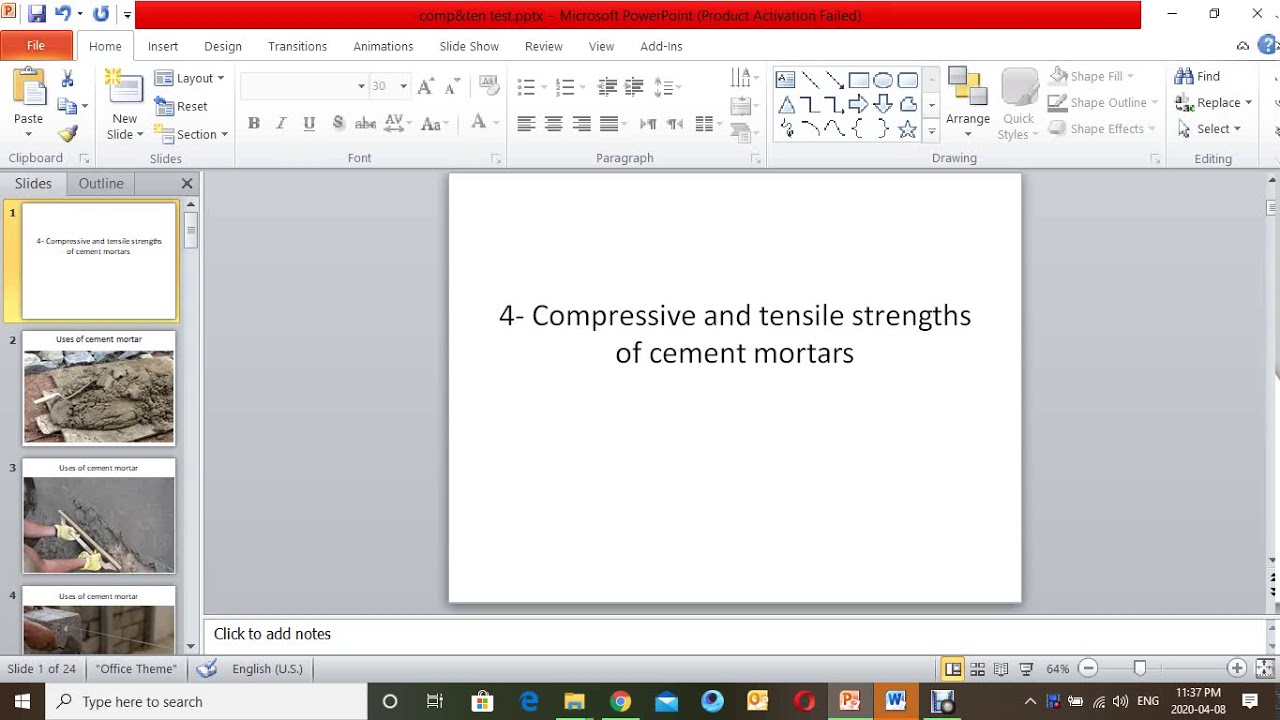
Task: Select the Text Box shape icon
Action: [x=786, y=80]
